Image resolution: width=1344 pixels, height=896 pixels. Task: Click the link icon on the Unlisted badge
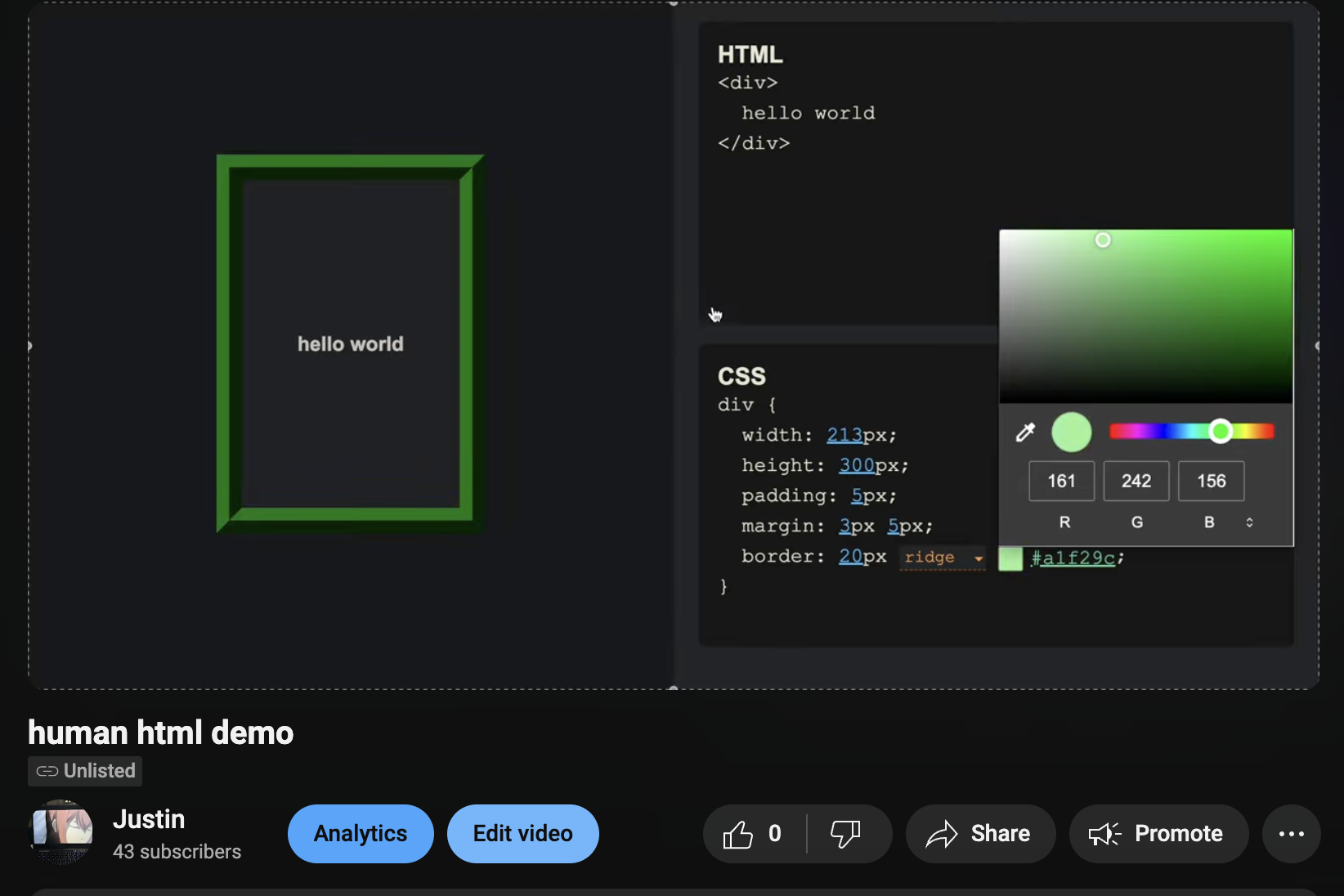click(46, 770)
